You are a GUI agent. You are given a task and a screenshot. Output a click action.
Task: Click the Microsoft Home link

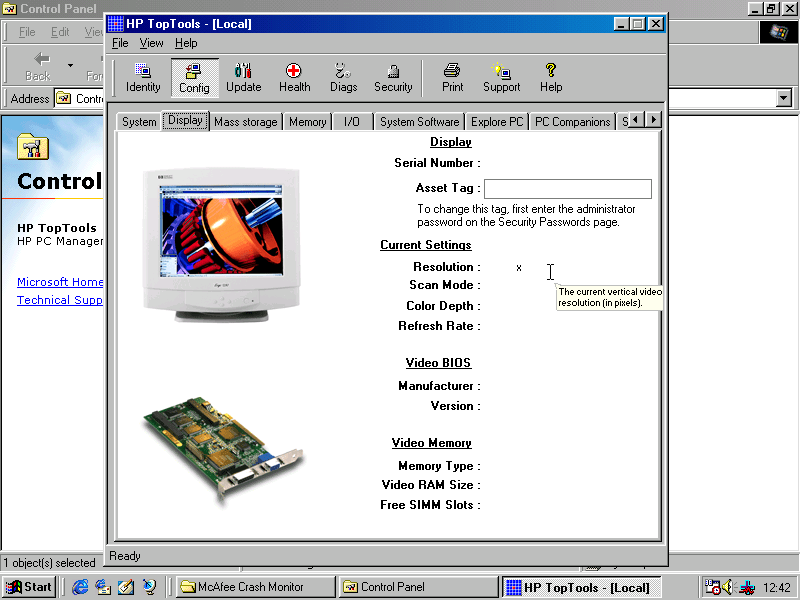(x=60, y=282)
